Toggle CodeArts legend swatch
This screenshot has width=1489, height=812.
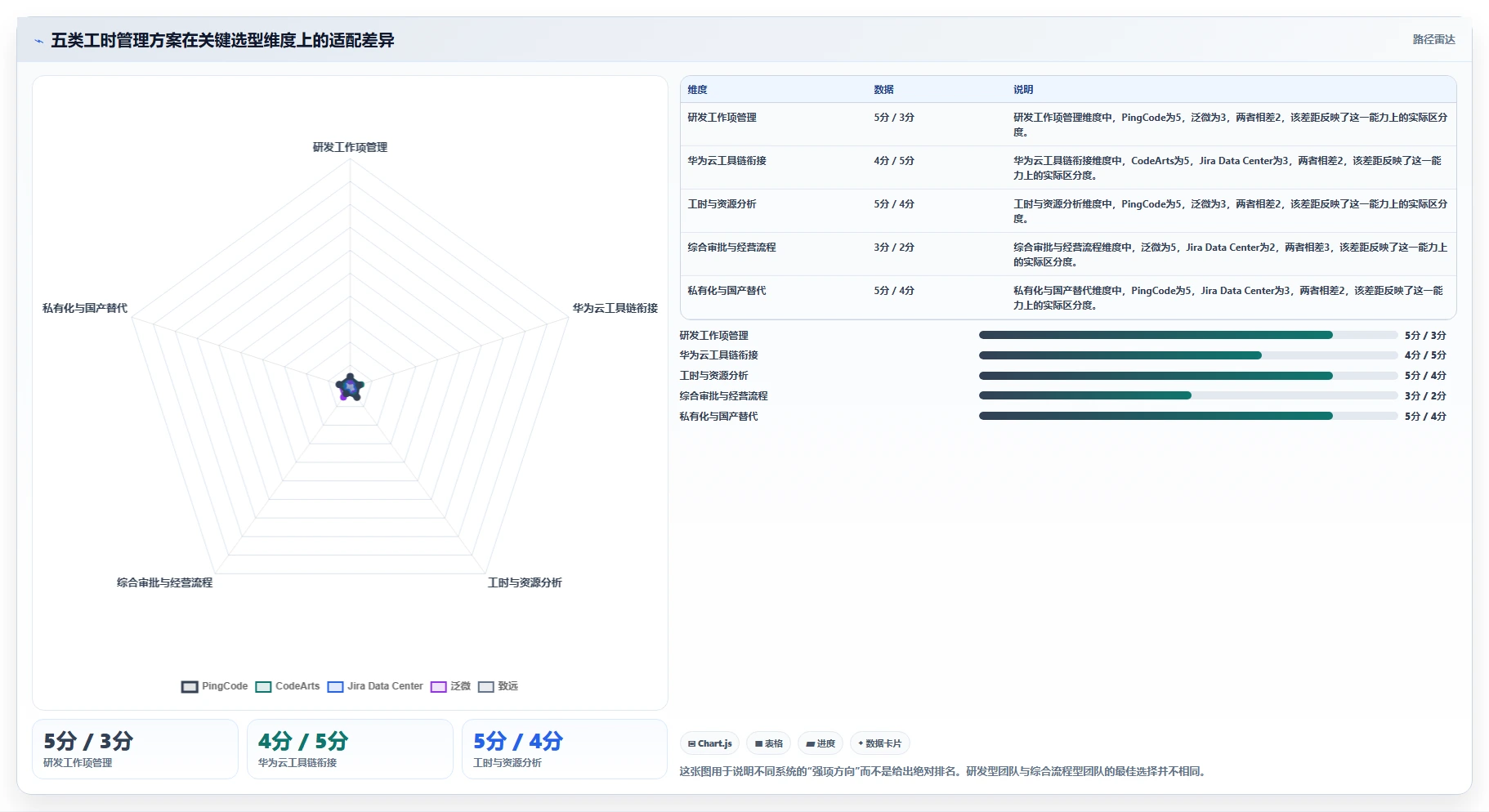pyautogui.click(x=263, y=687)
